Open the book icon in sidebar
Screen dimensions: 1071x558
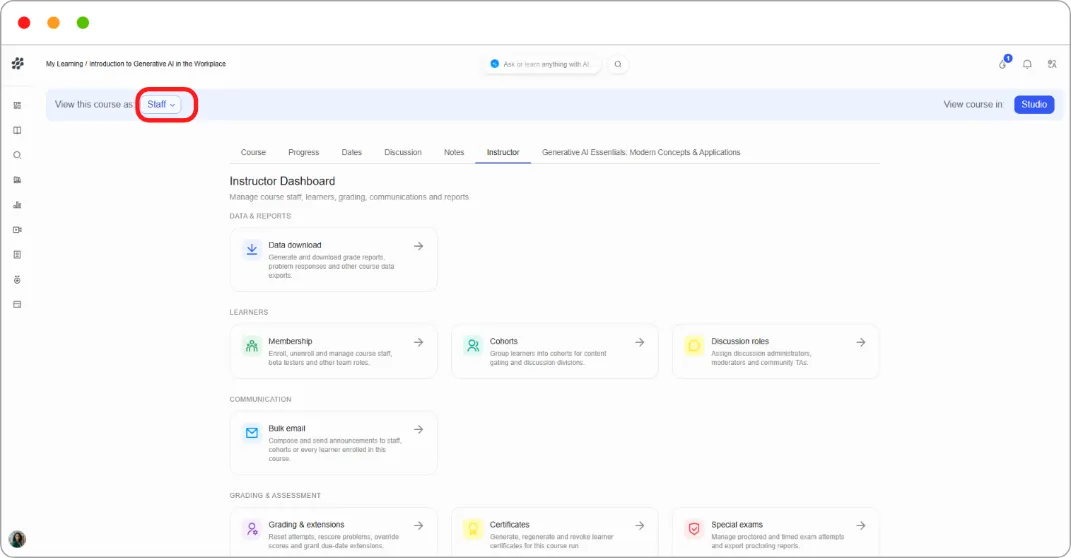click(x=17, y=130)
